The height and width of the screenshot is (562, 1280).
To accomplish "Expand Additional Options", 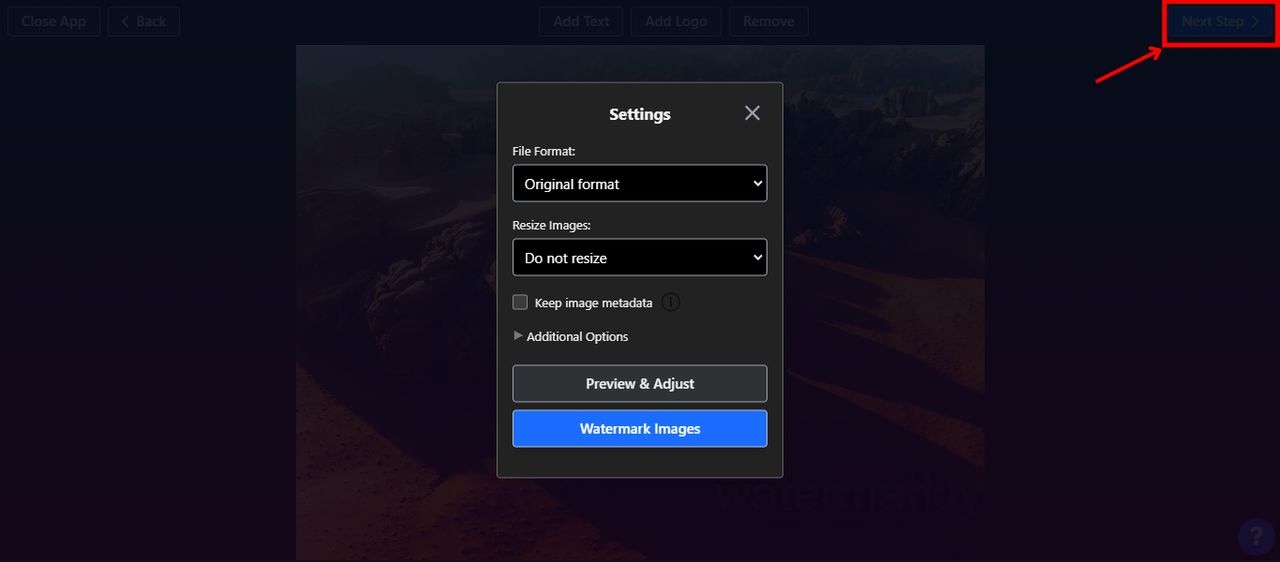I will (571, 336).
